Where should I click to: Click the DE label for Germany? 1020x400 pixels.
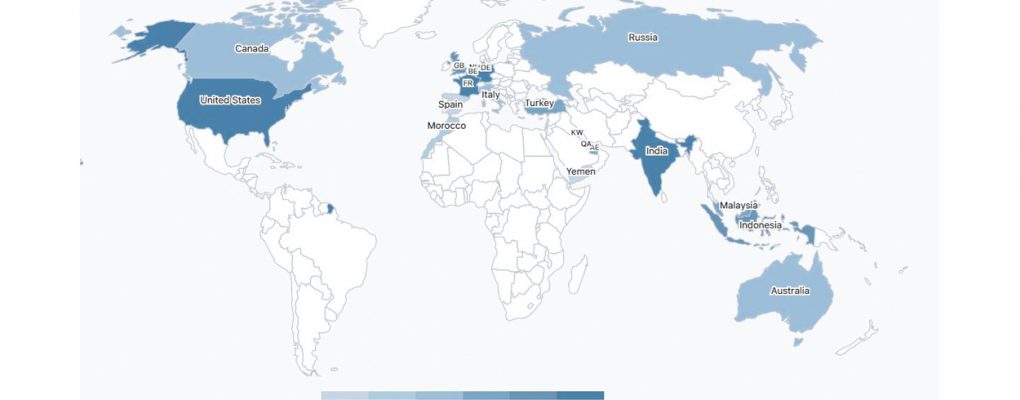(x=486, y=68)
